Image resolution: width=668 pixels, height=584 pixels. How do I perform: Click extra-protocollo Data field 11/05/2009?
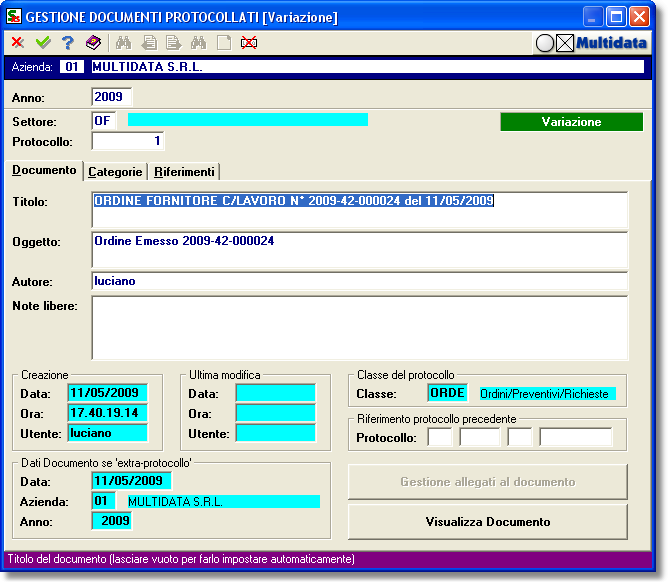pyautogui.click(x=132, y=480)
